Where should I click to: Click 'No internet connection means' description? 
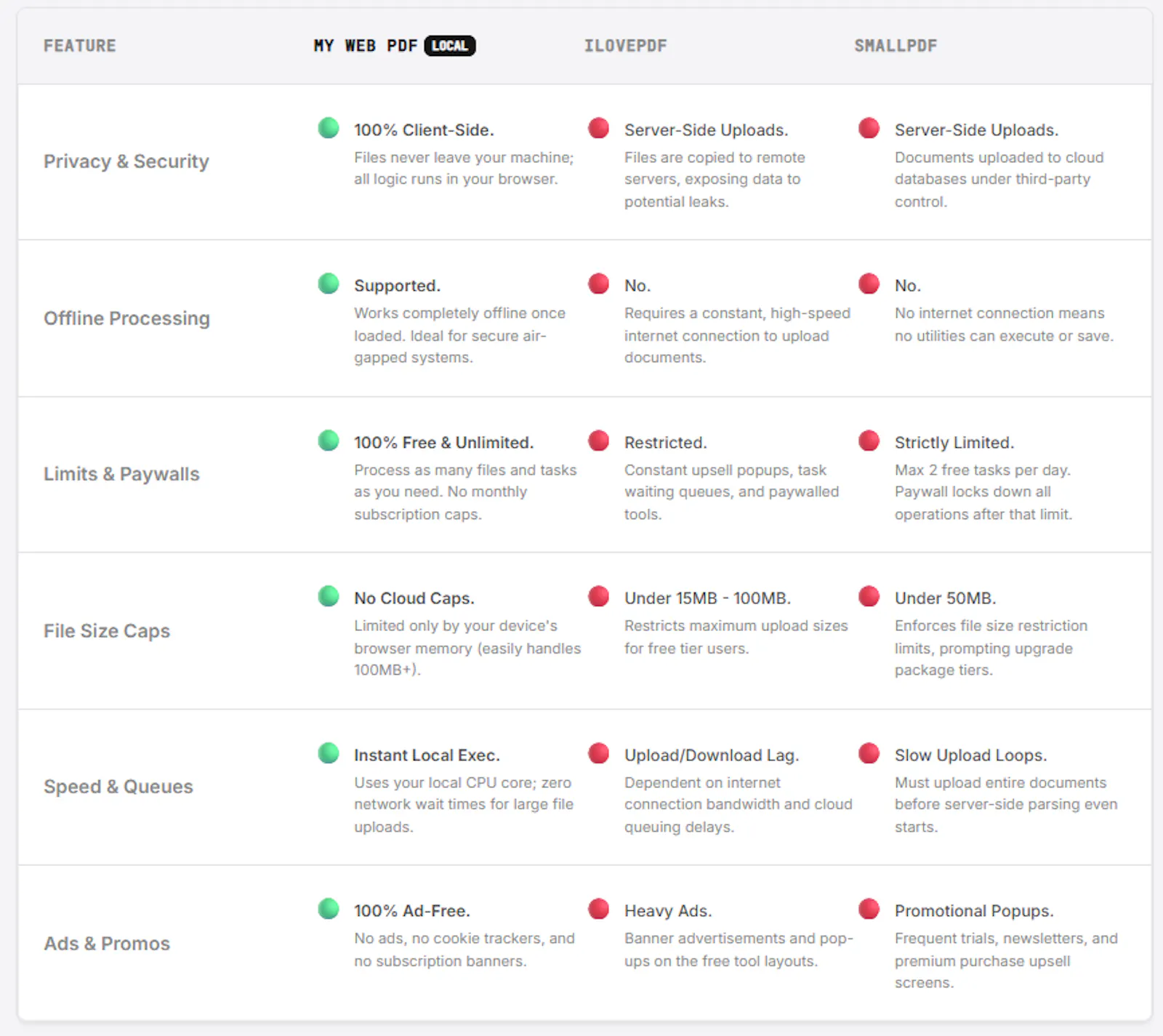1004,324
